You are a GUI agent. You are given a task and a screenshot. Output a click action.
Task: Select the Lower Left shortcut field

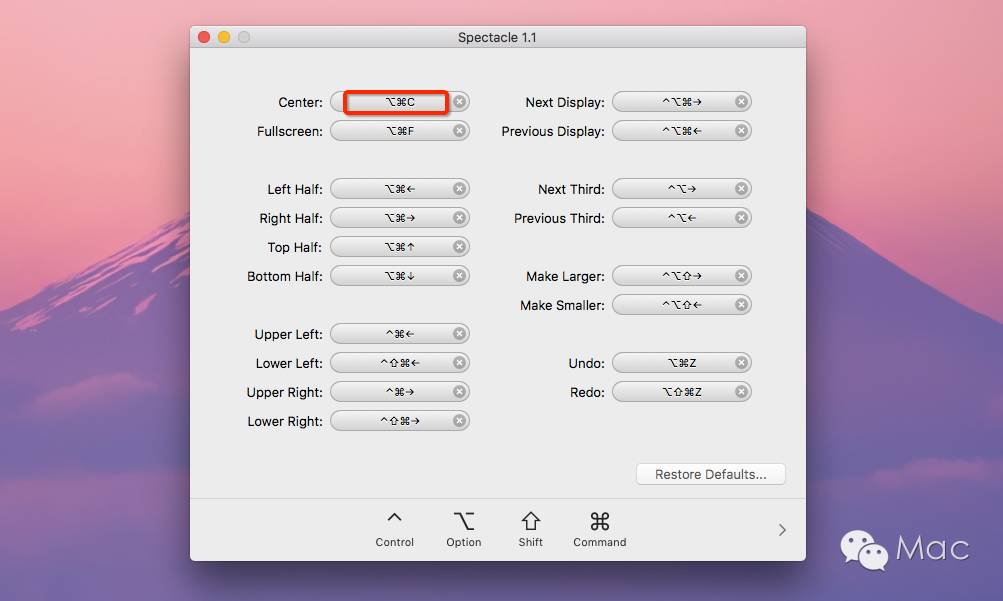pyautogui.click(x=400, y=363)
